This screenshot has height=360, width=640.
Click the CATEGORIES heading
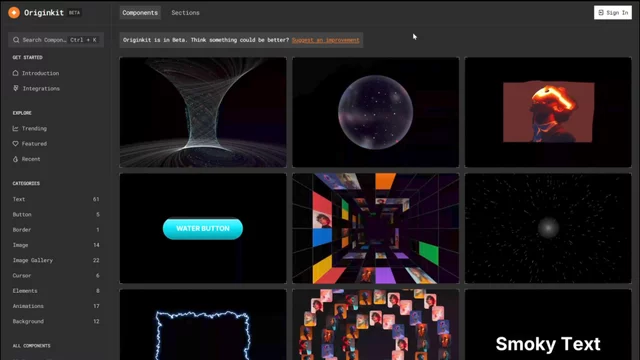click(x=26, y=184)
